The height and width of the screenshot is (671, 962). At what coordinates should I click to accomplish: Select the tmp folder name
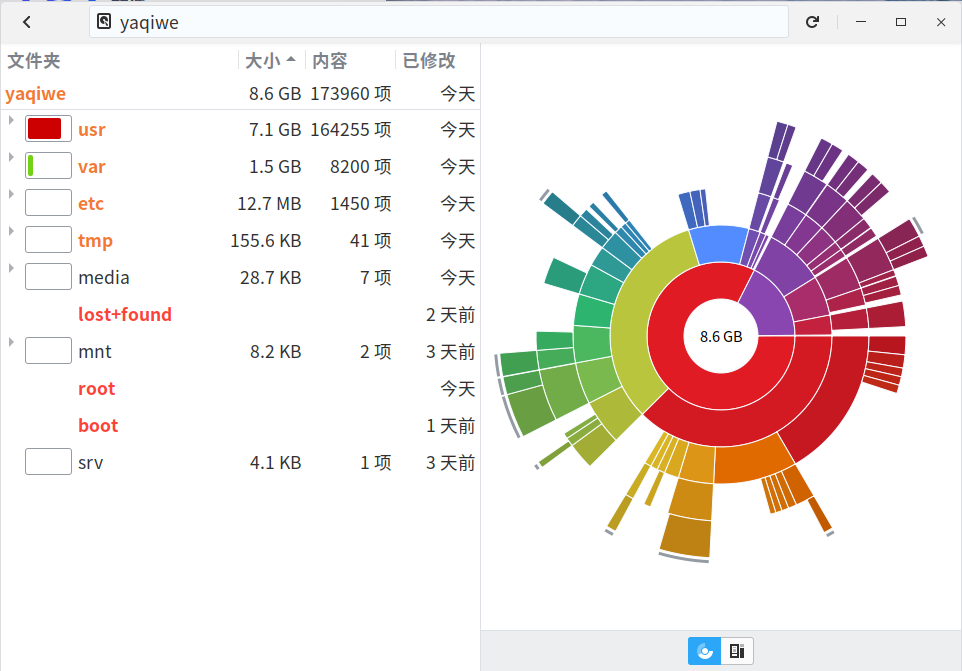[95, 240]
